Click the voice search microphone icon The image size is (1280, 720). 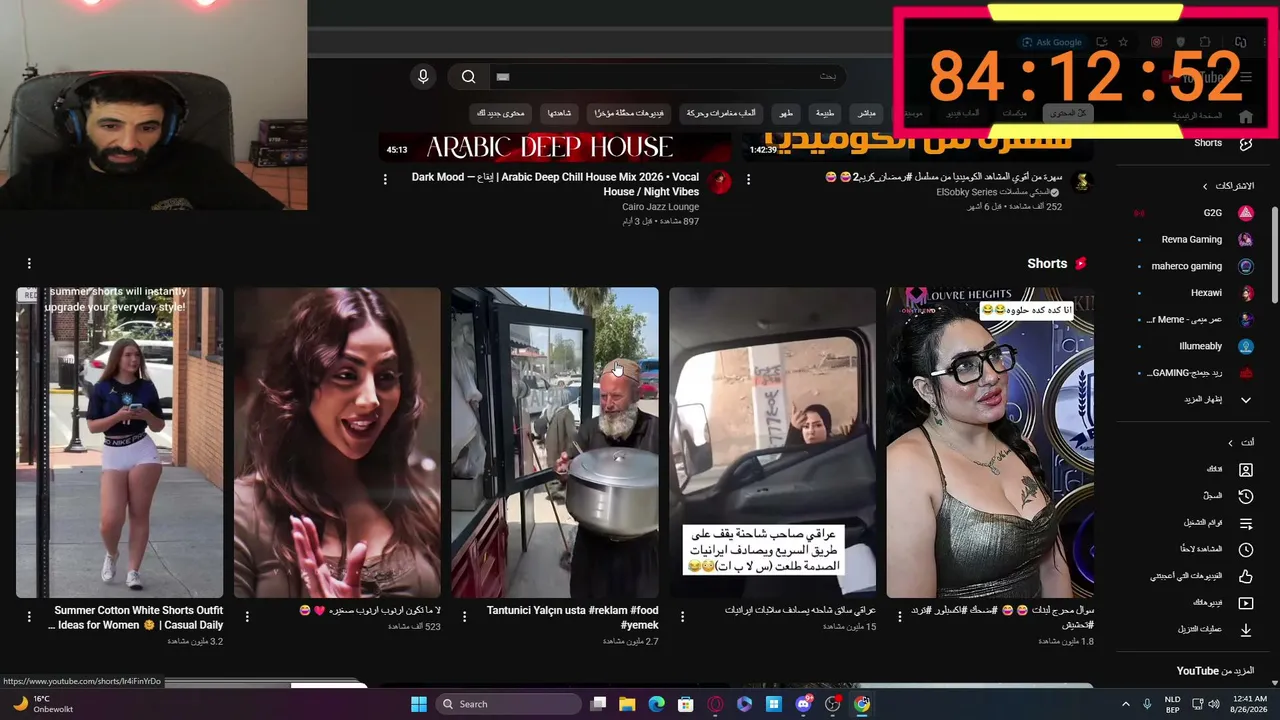coord(423,77)
